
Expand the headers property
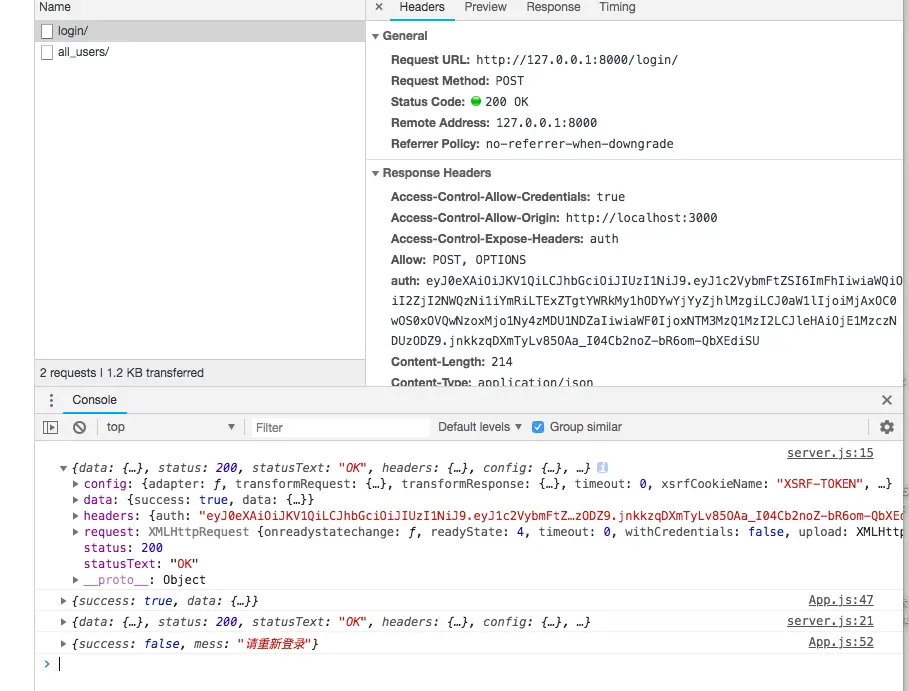click(x=75, y=515)
